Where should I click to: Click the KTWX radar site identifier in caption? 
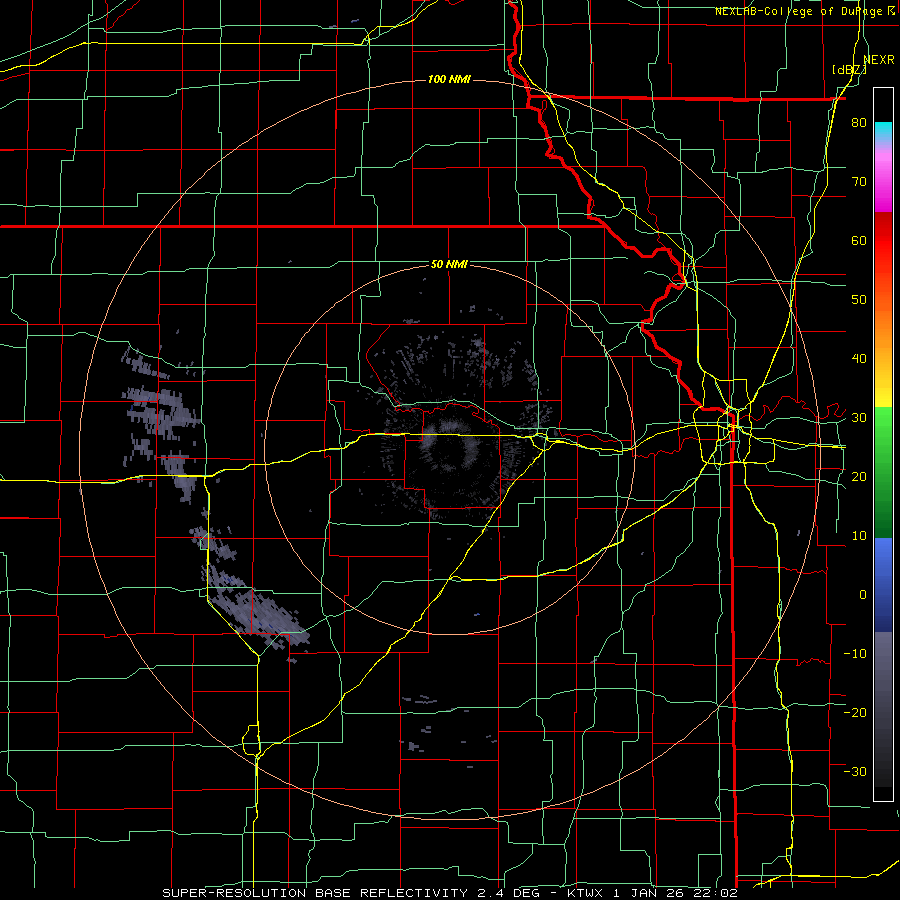[x=584, y=893]
